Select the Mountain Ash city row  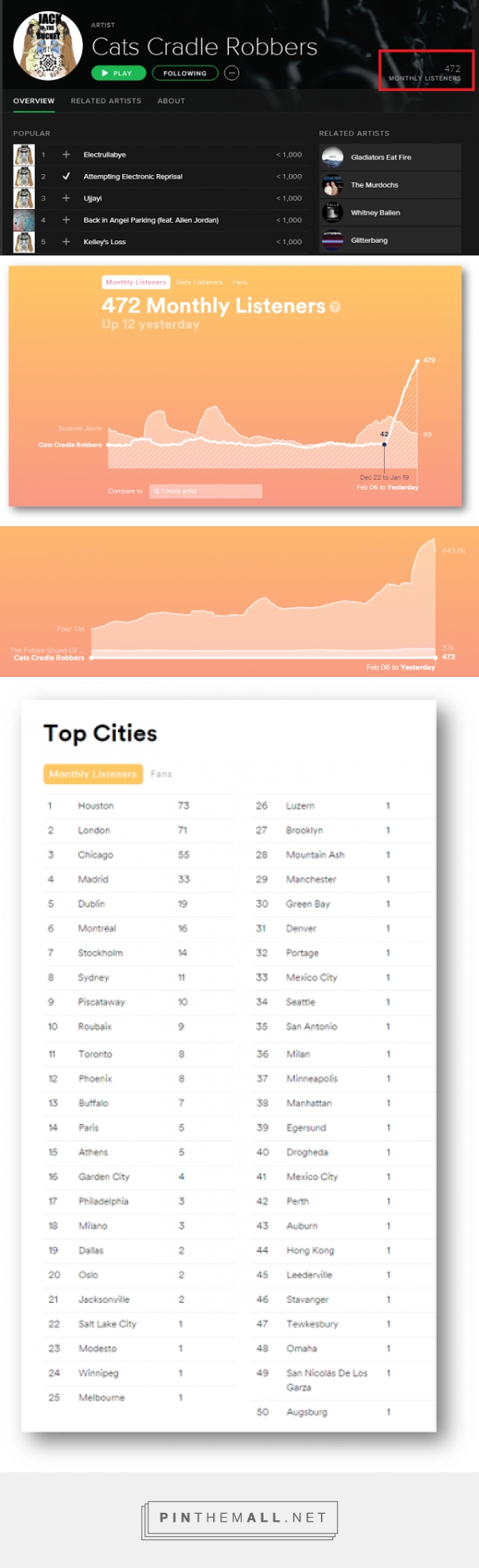click(x=344, y=855)
